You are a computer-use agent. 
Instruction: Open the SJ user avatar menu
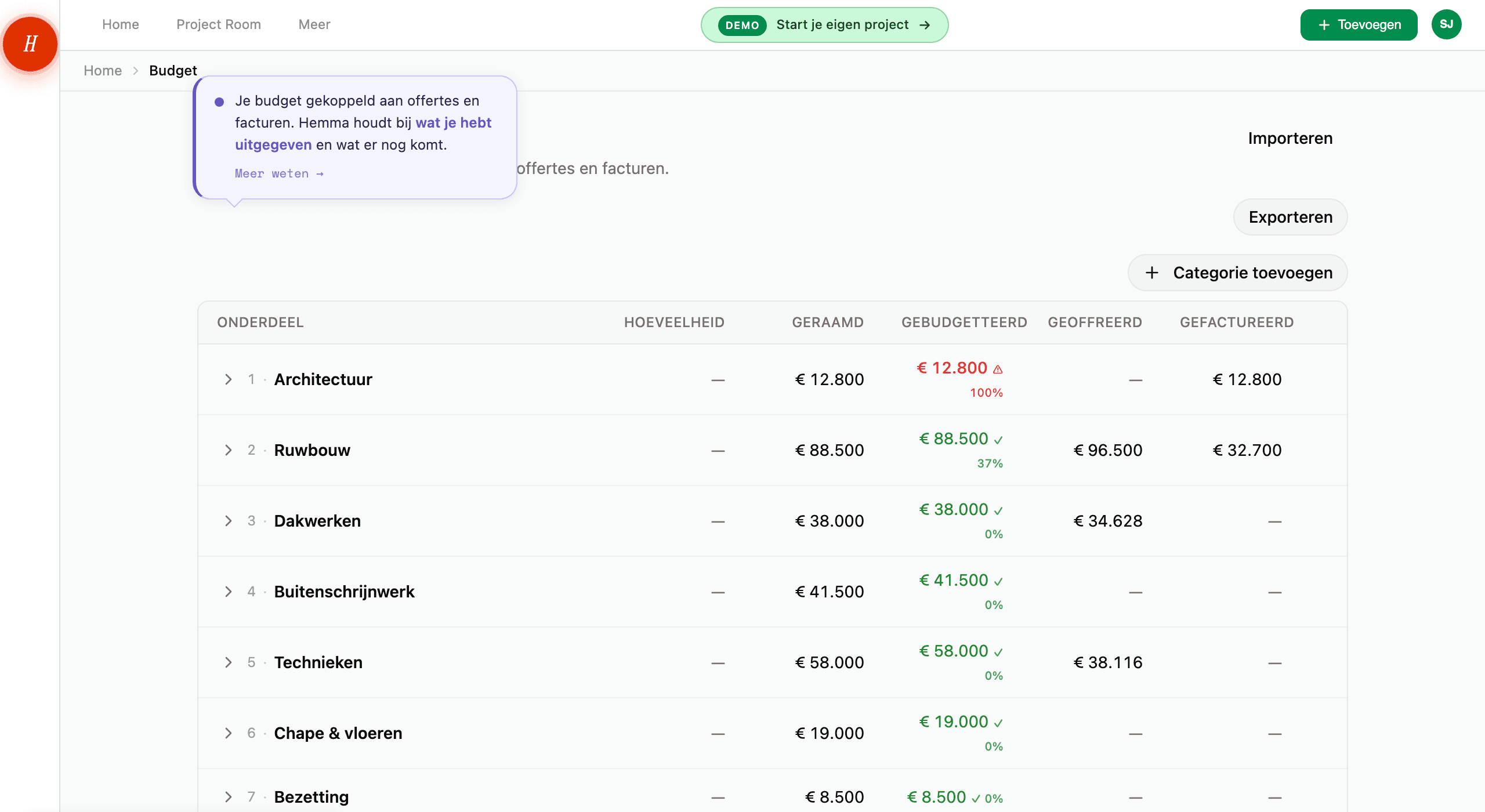[x=1446, y=24]
